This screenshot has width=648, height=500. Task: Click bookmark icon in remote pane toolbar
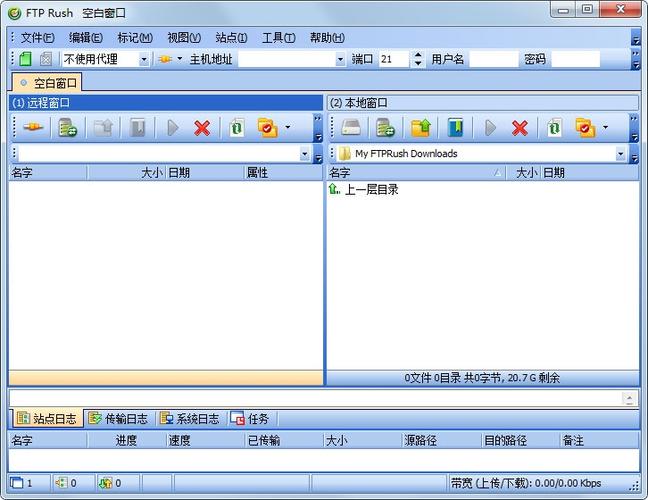(137, 127)
